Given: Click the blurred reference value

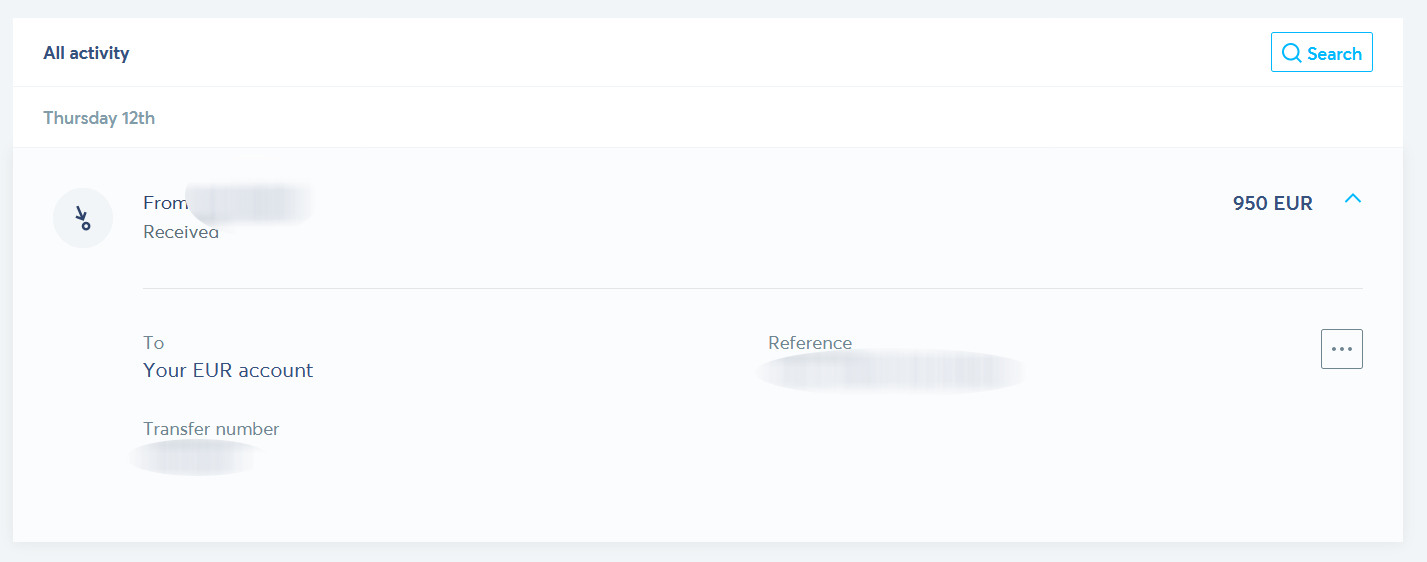Looking at the screenshot, I should tap(891, 371).
